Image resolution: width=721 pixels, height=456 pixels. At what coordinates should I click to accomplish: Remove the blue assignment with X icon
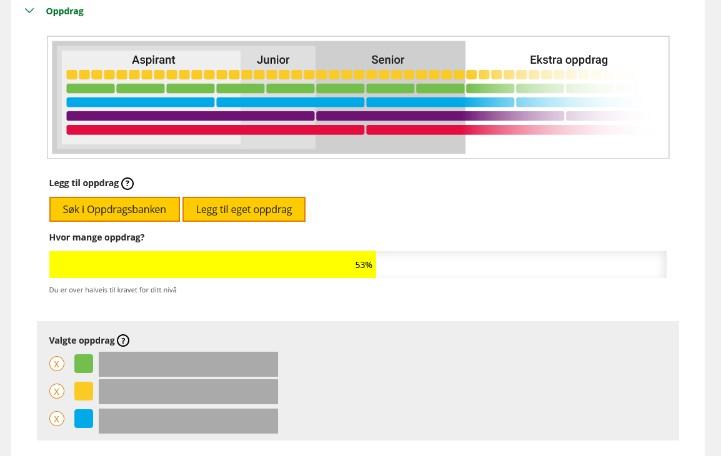click(x=57, y=418)
